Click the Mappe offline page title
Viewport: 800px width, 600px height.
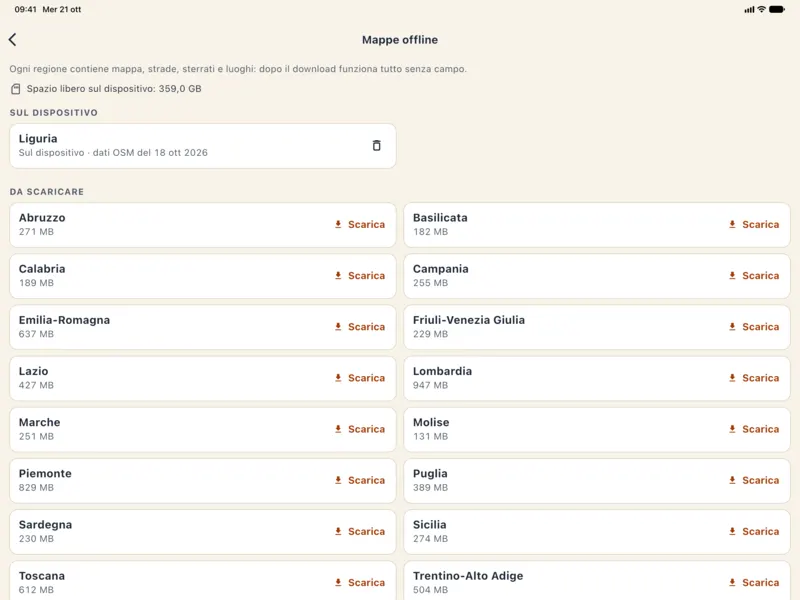(x=400, y=40)
